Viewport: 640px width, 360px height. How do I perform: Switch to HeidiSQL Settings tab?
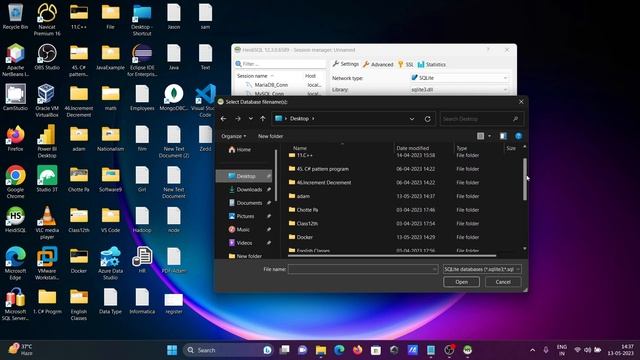click(346, 64)
